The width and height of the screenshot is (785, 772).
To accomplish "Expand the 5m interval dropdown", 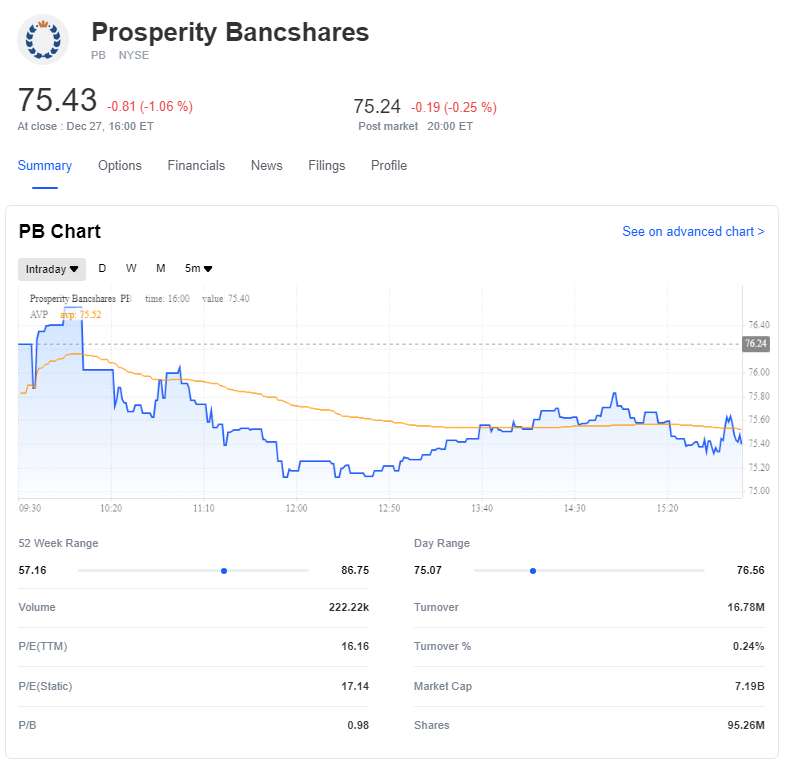I will pos(198,269).
